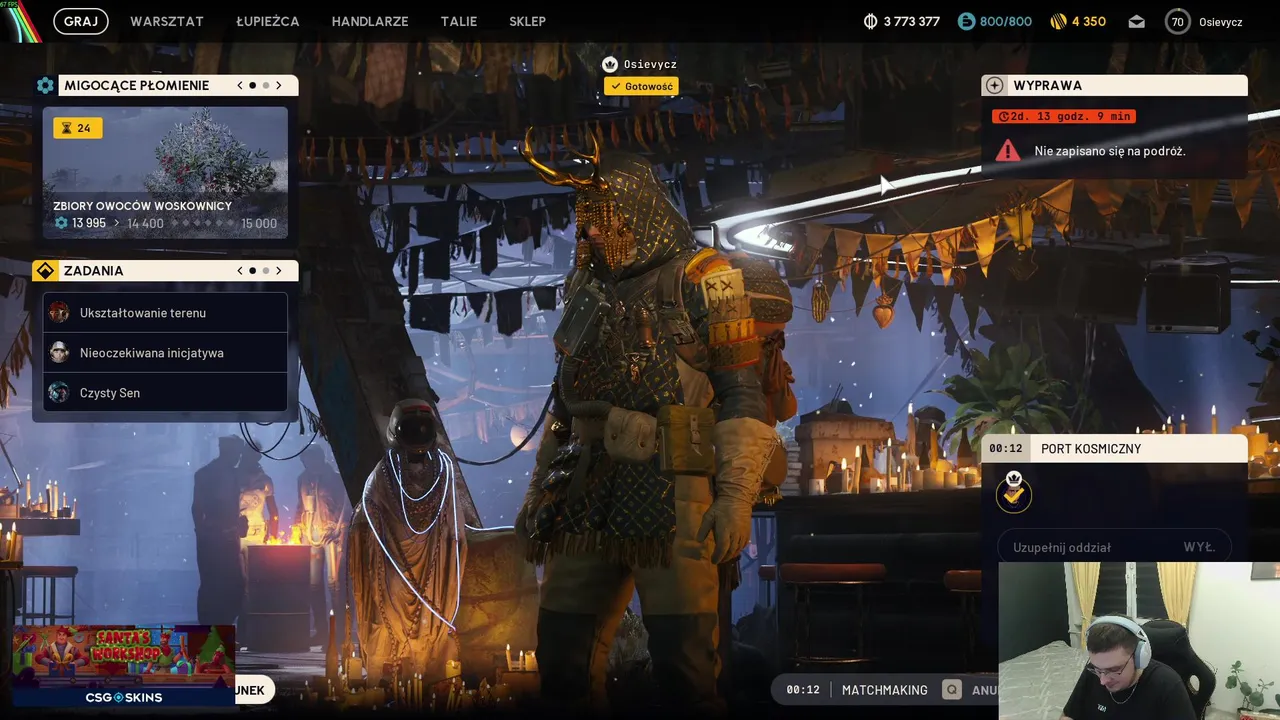Click the crown leader icon above the character
The image size is (1280, 720).
click(x=610, y=64)
